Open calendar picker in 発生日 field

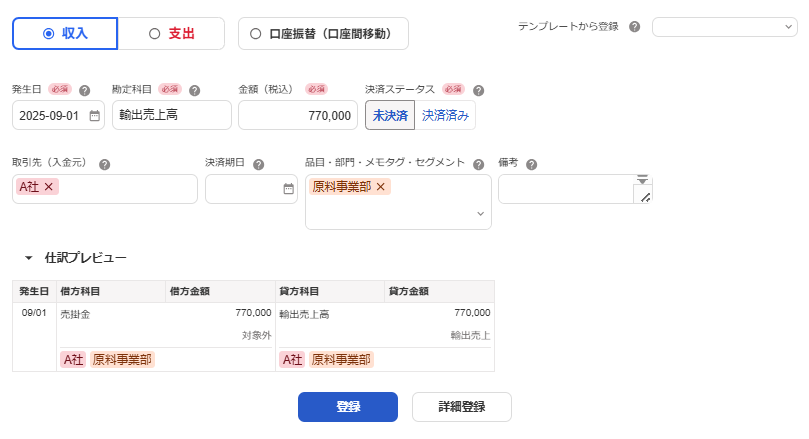(94, 116)
